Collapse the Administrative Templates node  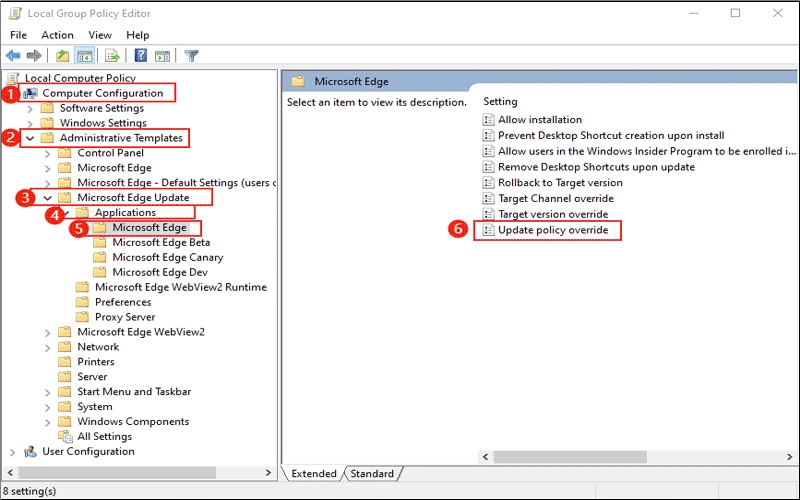coord(30,138)
